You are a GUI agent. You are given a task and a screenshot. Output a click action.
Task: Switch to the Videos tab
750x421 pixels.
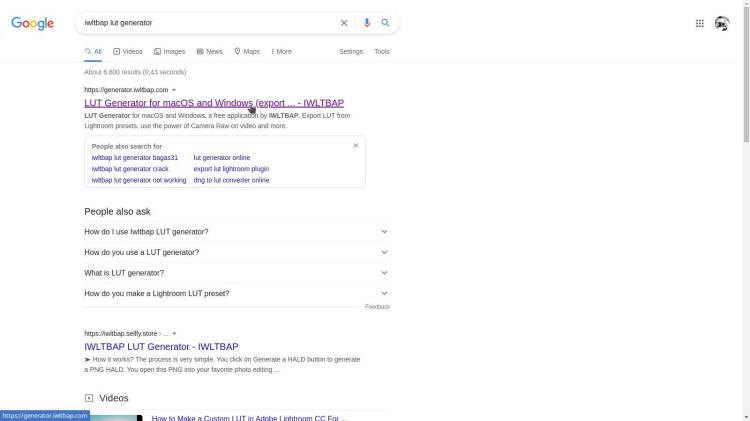128,52
